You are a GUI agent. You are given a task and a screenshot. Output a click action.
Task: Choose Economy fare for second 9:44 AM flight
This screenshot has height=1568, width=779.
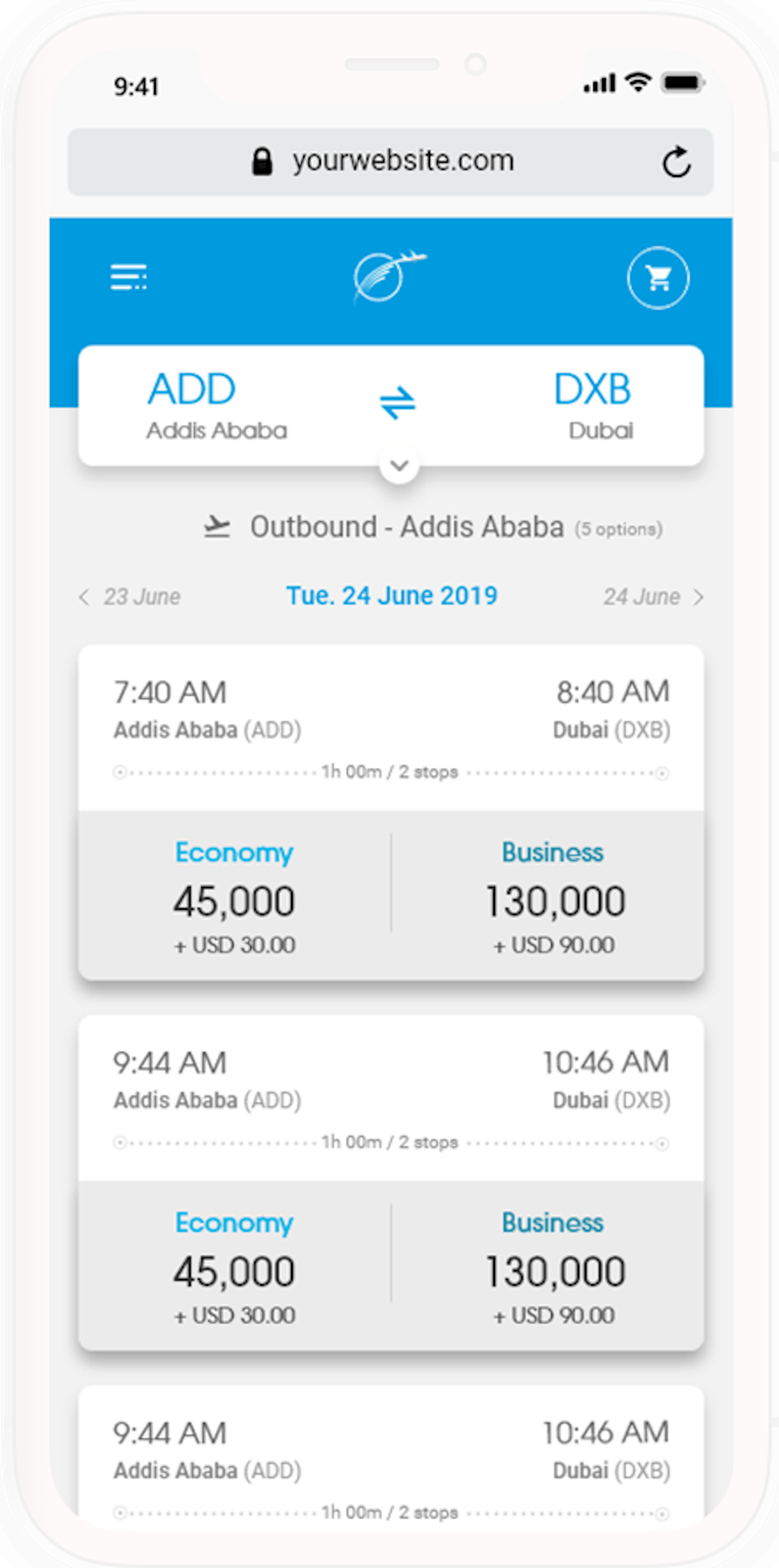coord(234,1267)
